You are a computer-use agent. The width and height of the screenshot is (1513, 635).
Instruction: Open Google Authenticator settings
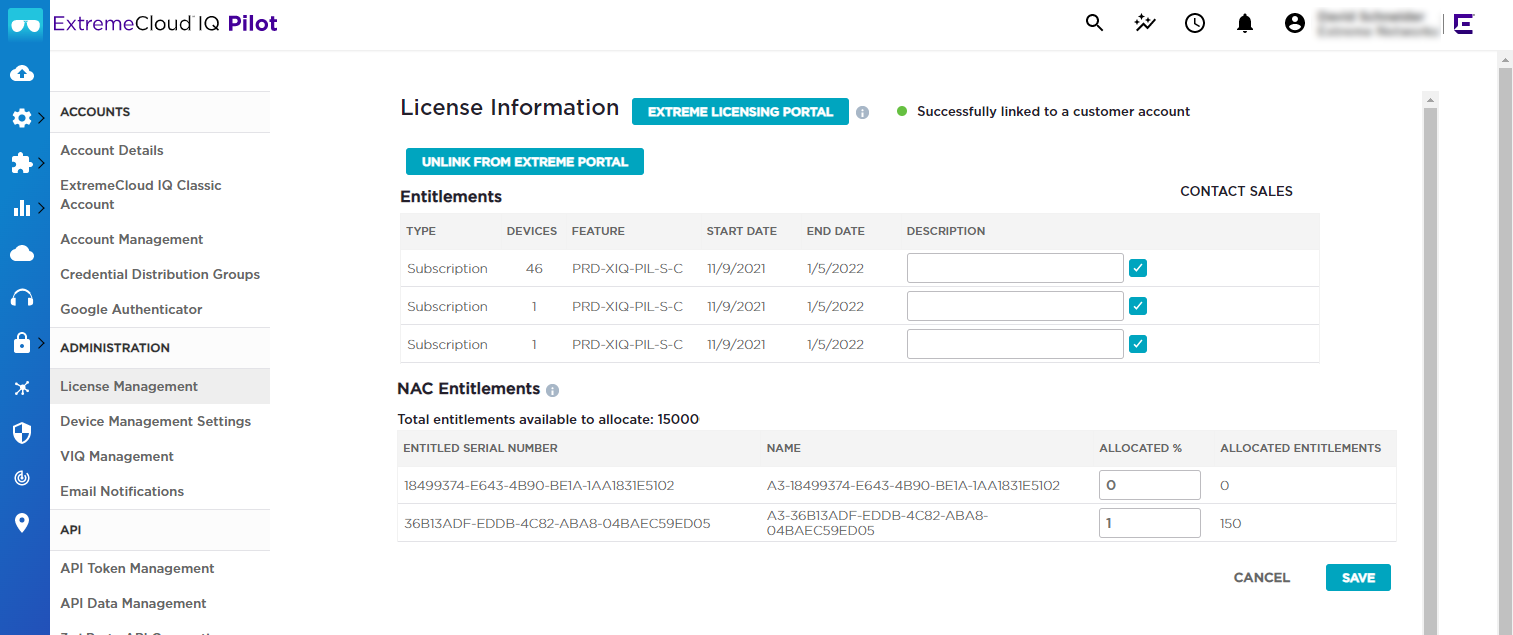click(x=131, y=309)
